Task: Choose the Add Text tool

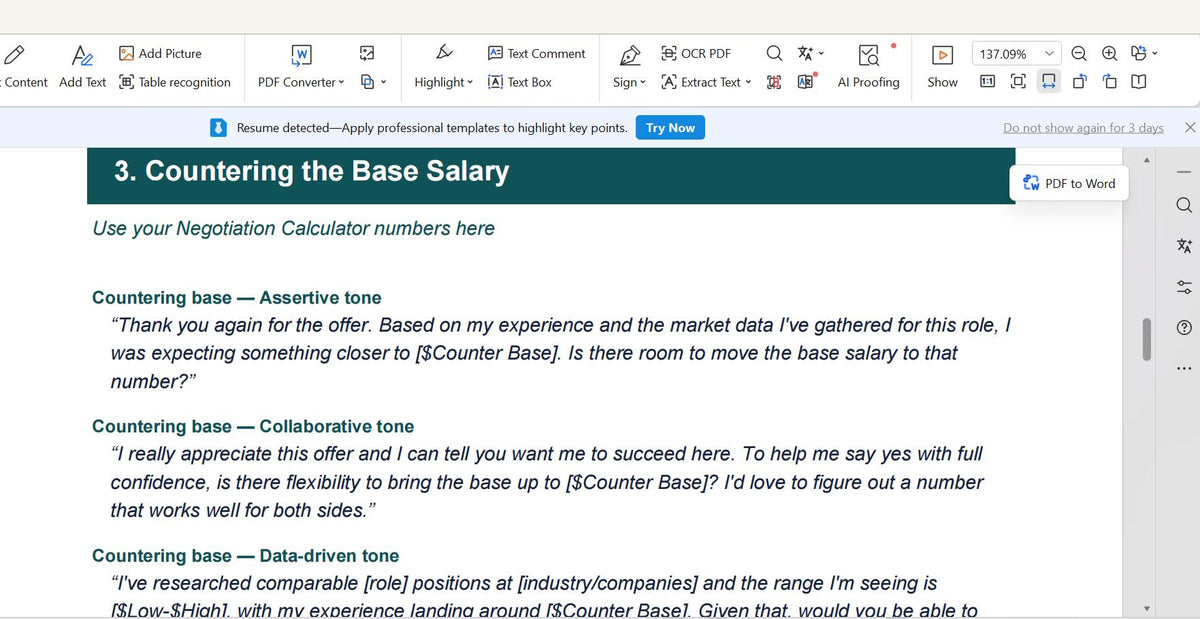Action: [82, 67]
